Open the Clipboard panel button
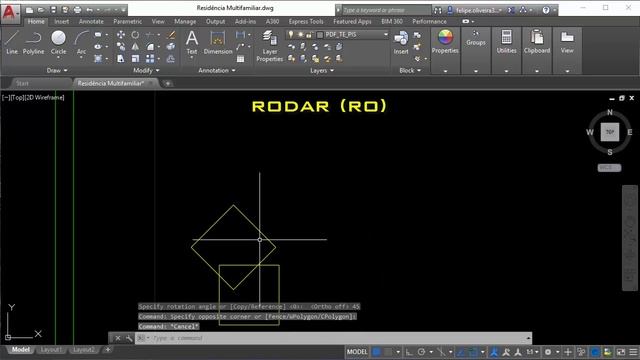The image size is (640, 360). [537, 51]
